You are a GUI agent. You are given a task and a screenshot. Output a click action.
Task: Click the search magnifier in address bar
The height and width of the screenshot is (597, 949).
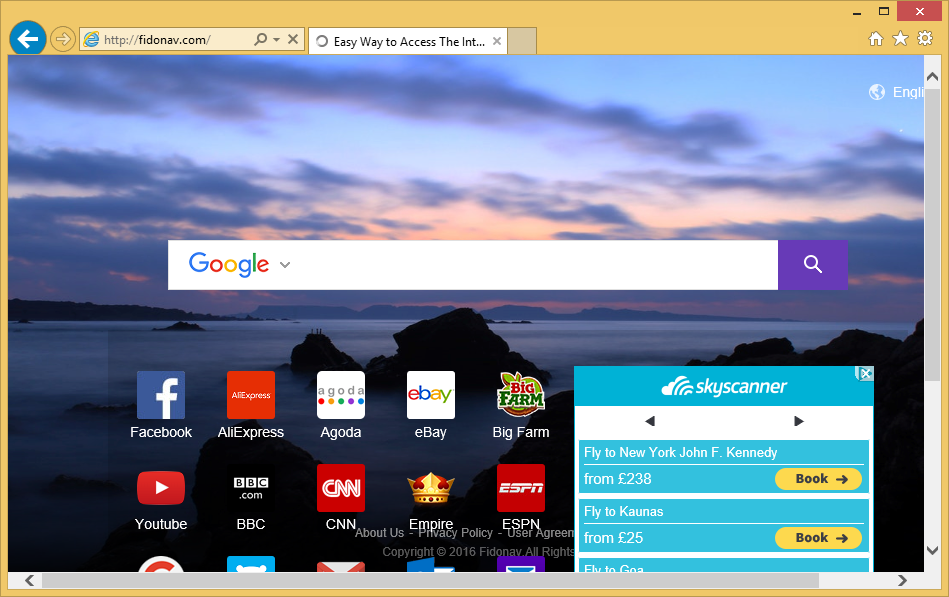(x=260, y=39)
